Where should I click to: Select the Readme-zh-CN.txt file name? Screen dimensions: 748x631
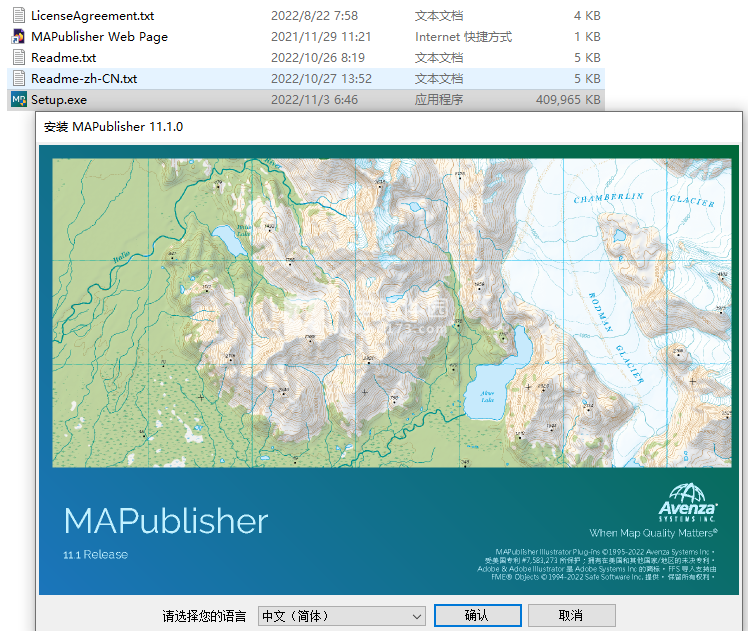84,79
